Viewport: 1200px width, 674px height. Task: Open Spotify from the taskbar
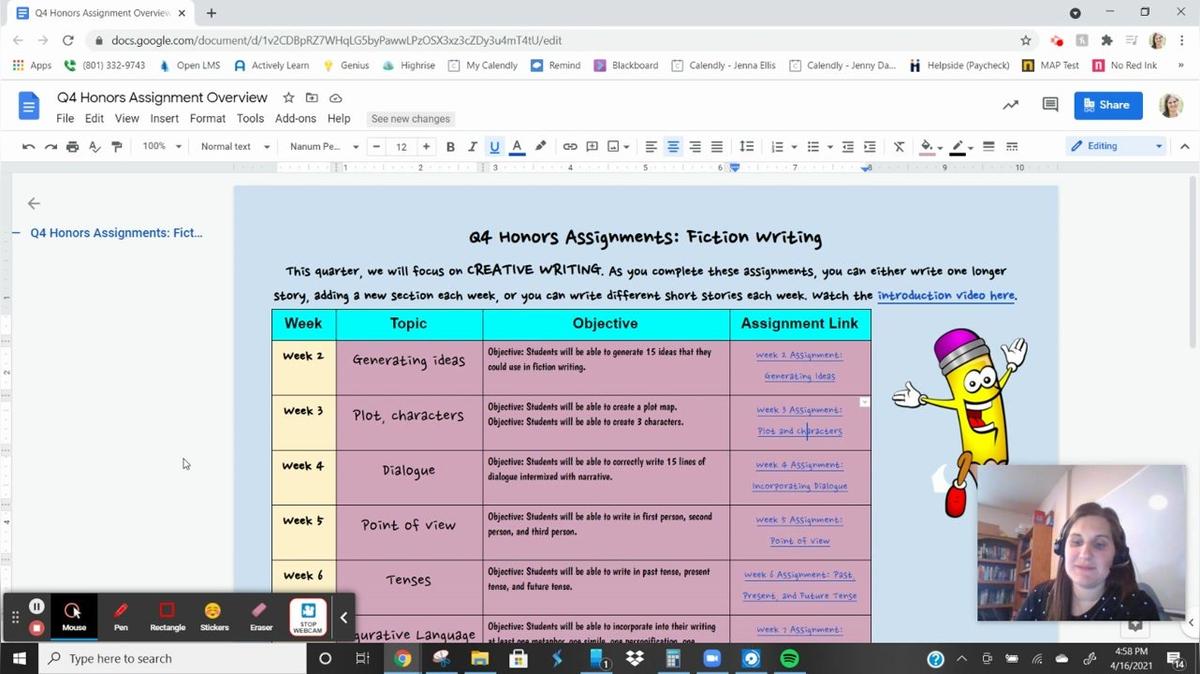(x=789, y=659)
